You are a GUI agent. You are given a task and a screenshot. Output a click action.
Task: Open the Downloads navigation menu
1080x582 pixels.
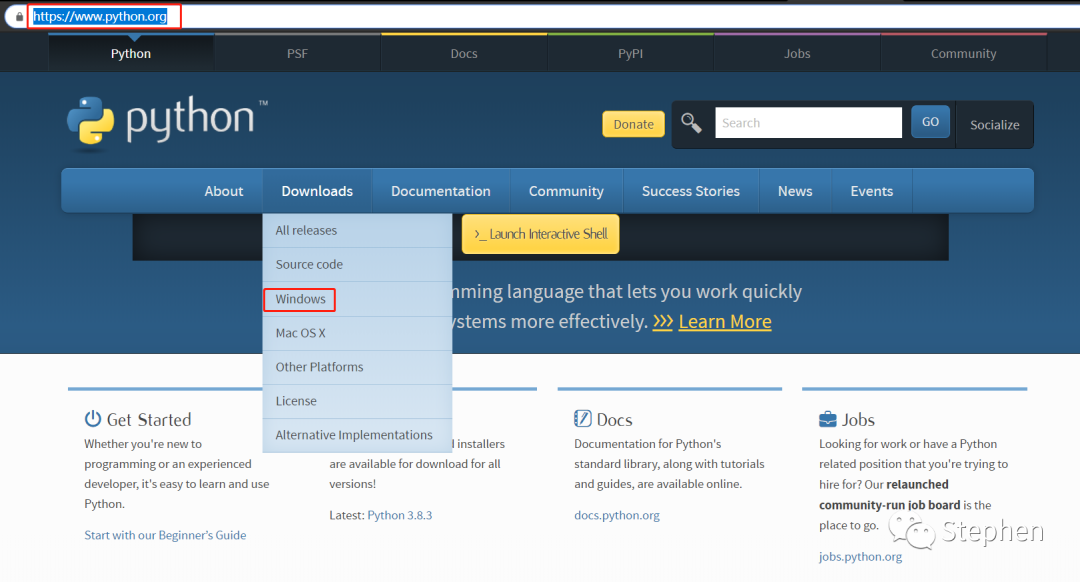point(317,191)
